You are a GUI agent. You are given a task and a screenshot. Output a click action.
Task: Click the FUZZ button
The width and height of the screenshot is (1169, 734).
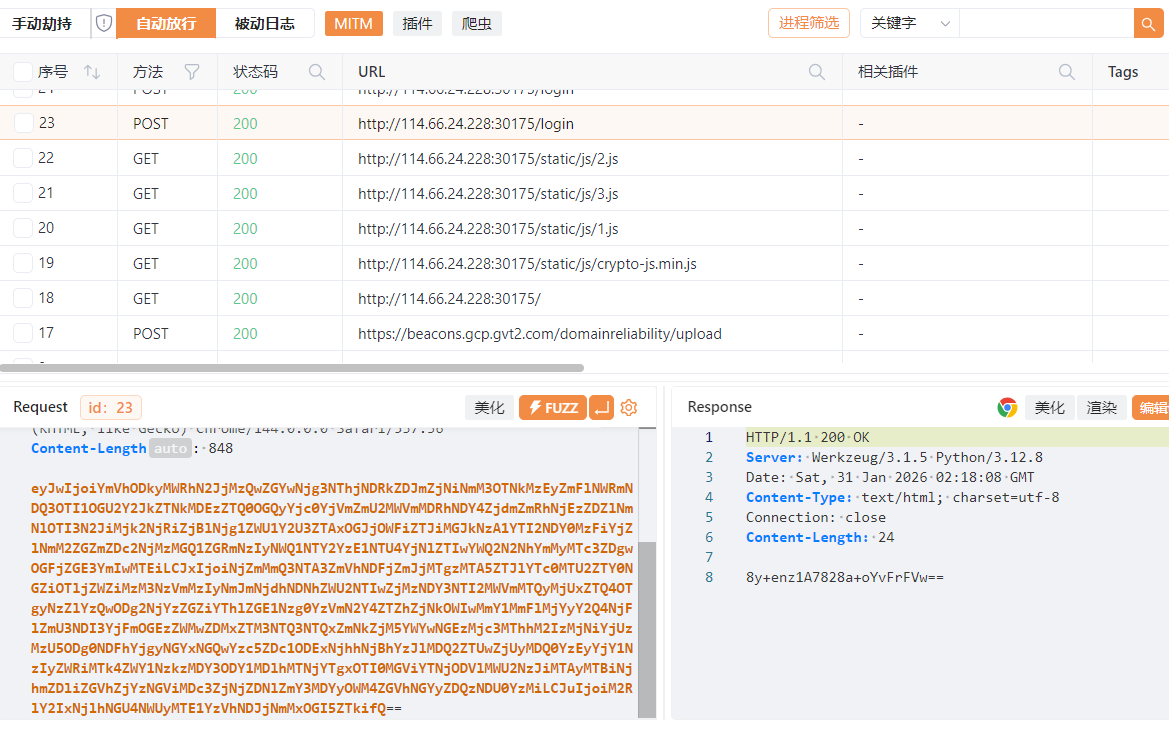(553, 408)
